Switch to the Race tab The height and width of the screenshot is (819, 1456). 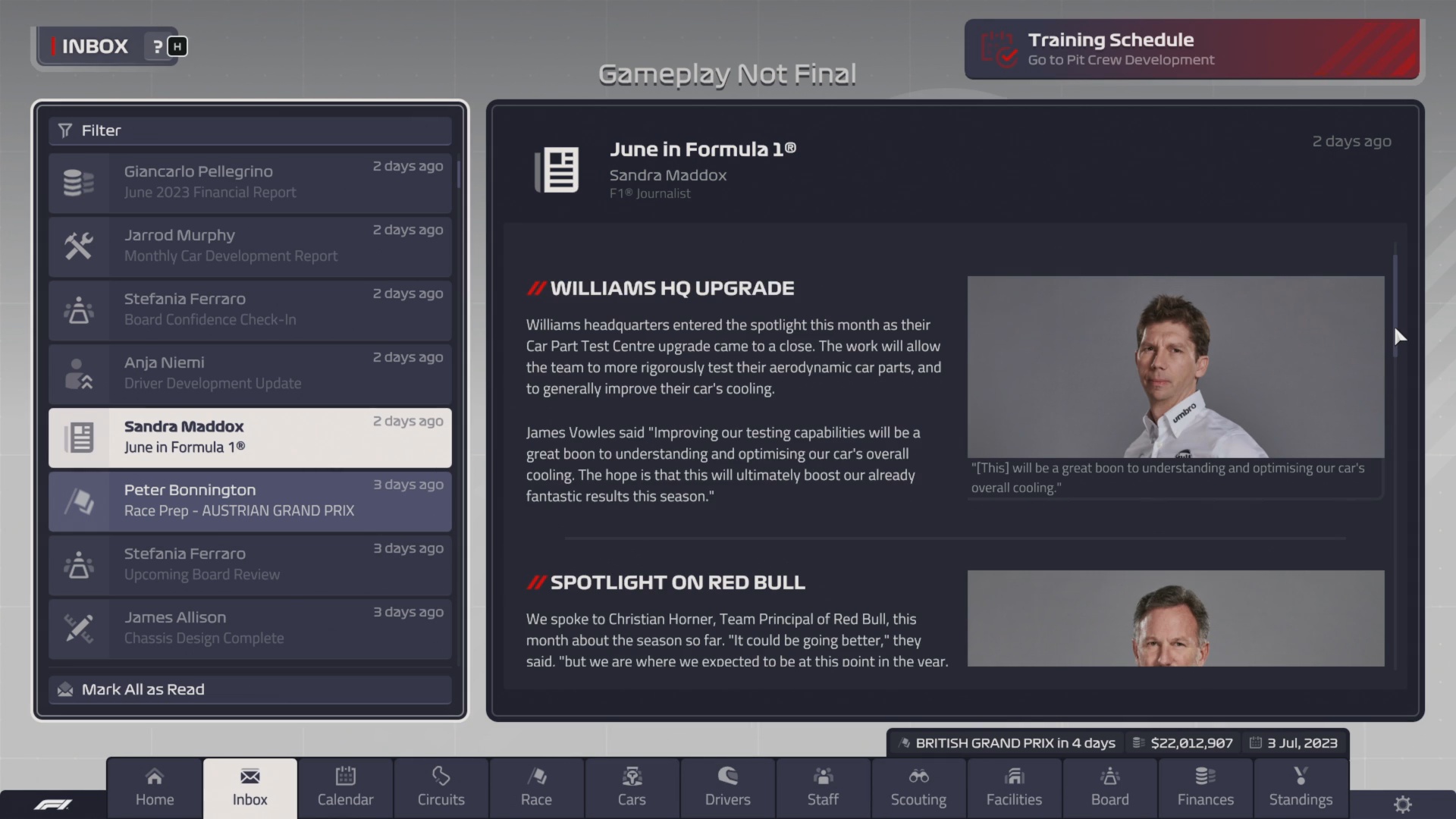(536, 786)
